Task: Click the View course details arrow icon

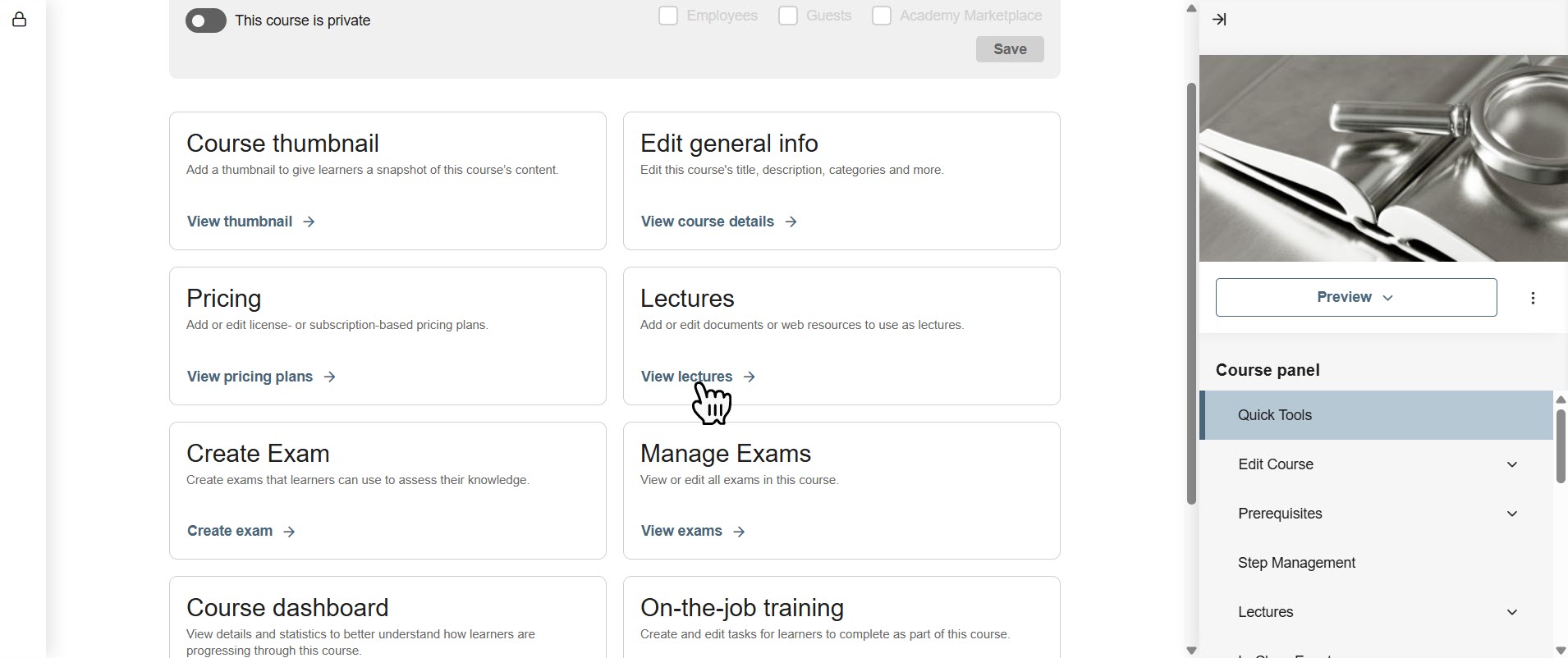Action: pos(790,222)
